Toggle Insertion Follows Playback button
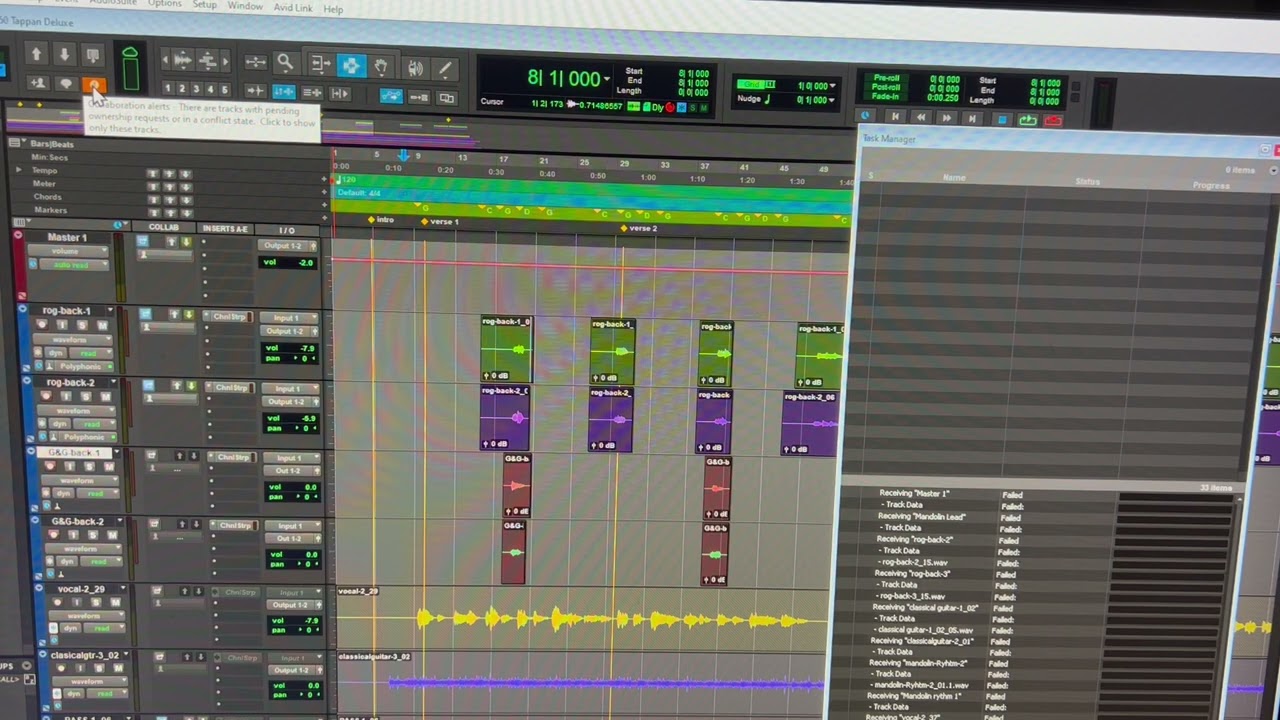The width and height of the screenshot is (1280, 720). tap(340, 94)
